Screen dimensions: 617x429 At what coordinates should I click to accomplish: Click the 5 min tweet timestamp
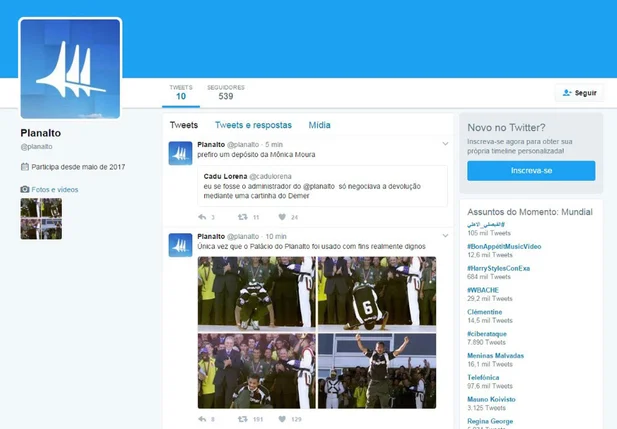[274, 144]
